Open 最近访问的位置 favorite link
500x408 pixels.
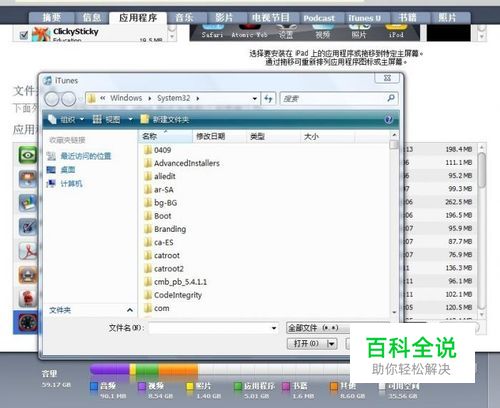[80, 156]
